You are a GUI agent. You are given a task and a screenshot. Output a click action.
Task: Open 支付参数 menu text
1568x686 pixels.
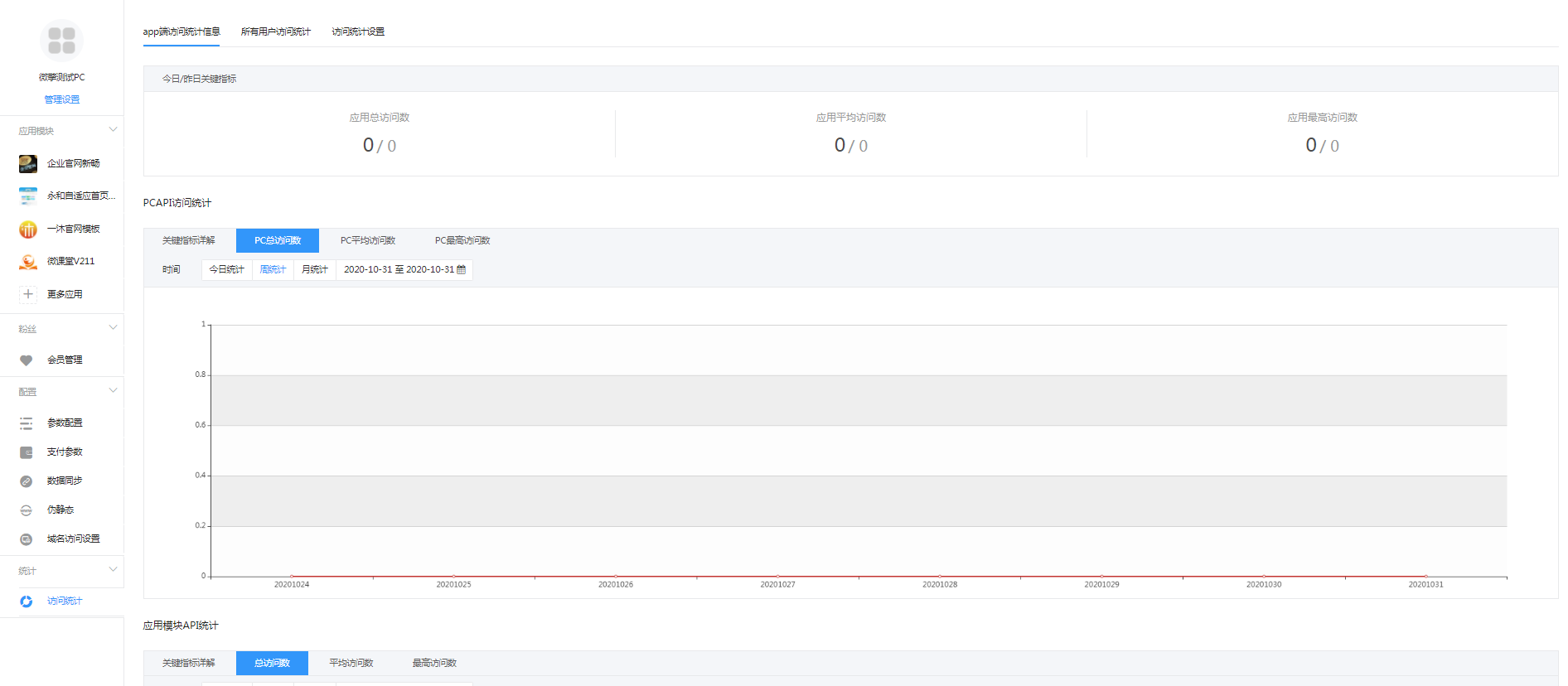point(65,452)
